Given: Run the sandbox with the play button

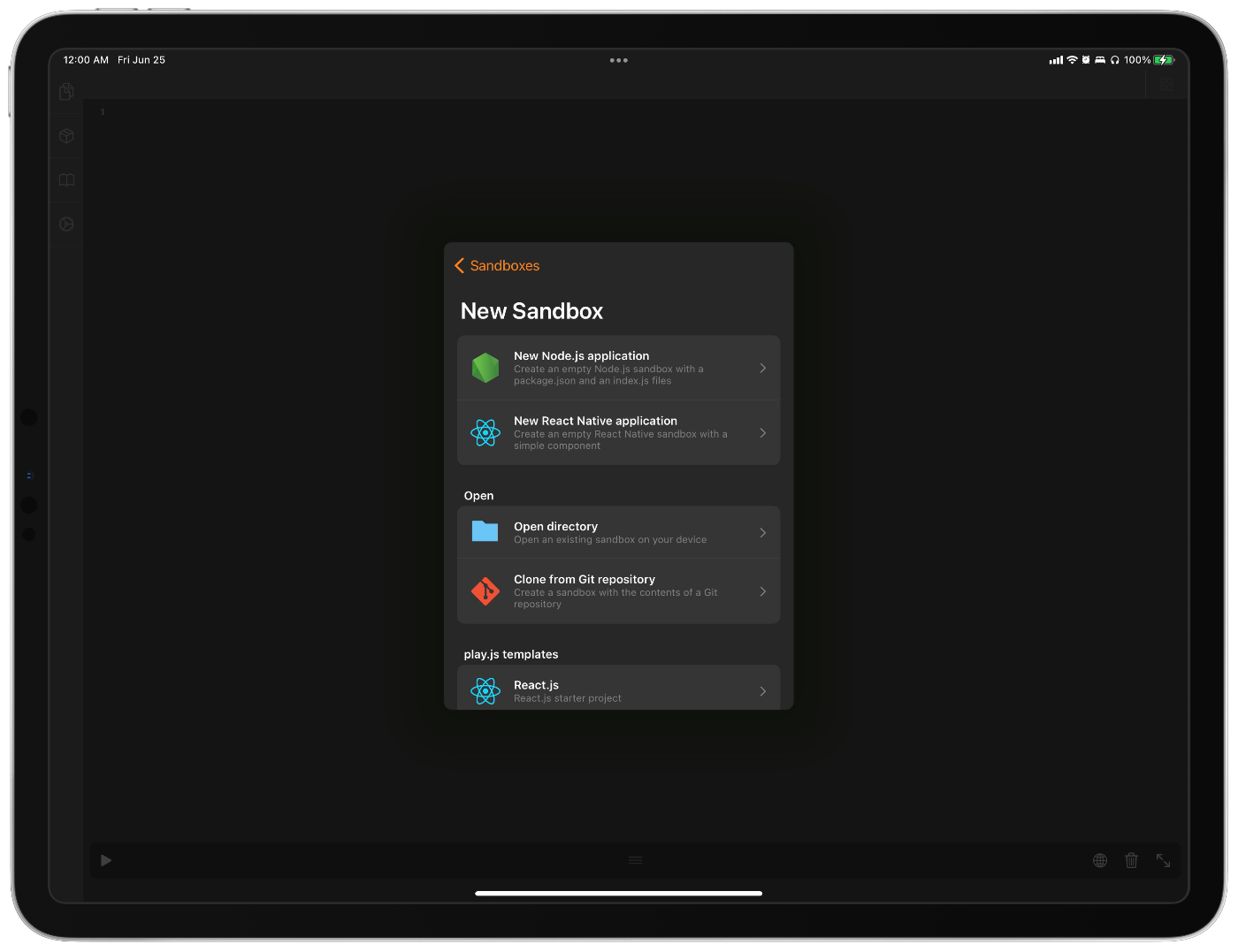Looking at the screenshot, I should tap(106, 861).
